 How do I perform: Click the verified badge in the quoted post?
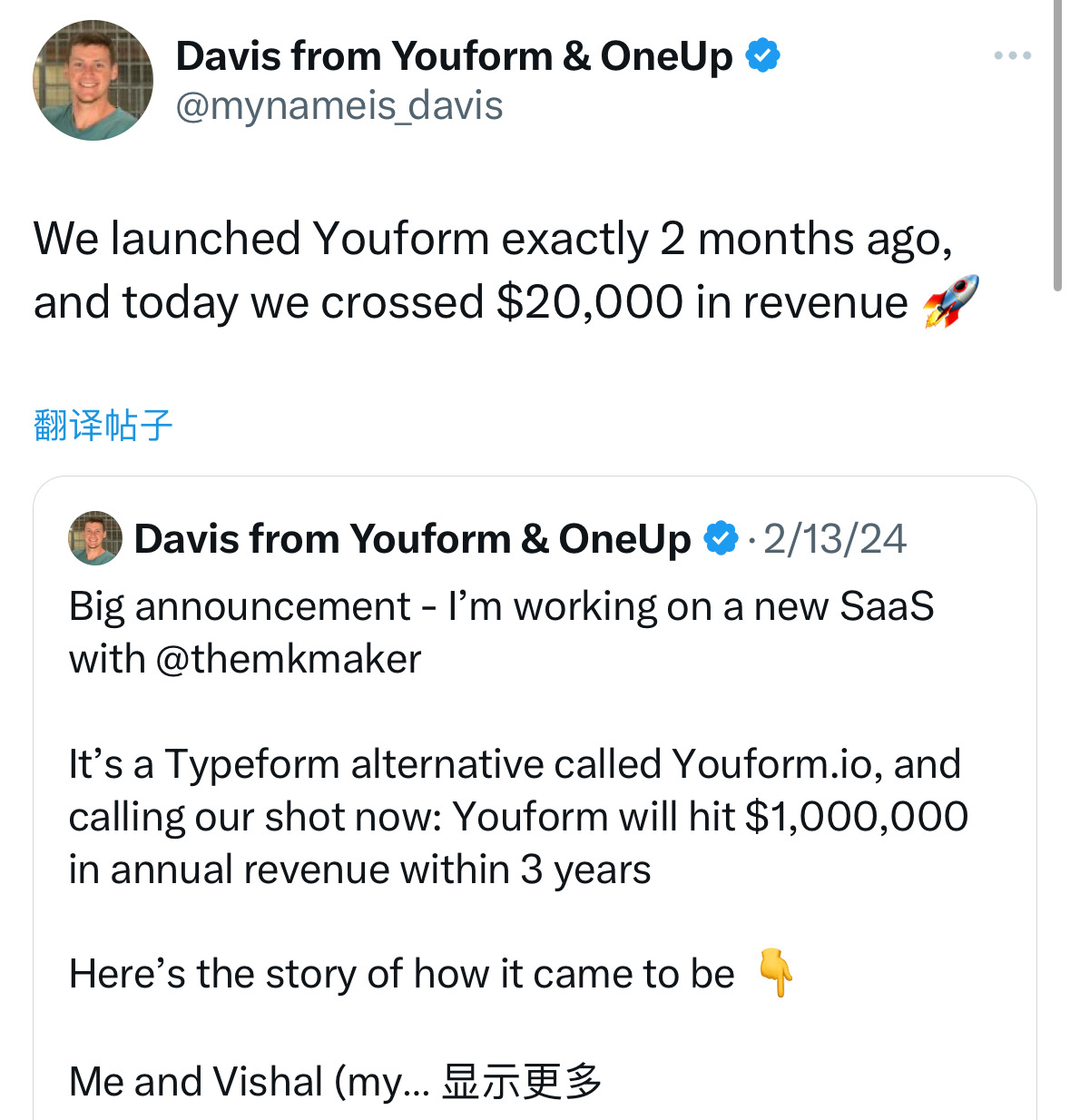click(x=722, y=538)
